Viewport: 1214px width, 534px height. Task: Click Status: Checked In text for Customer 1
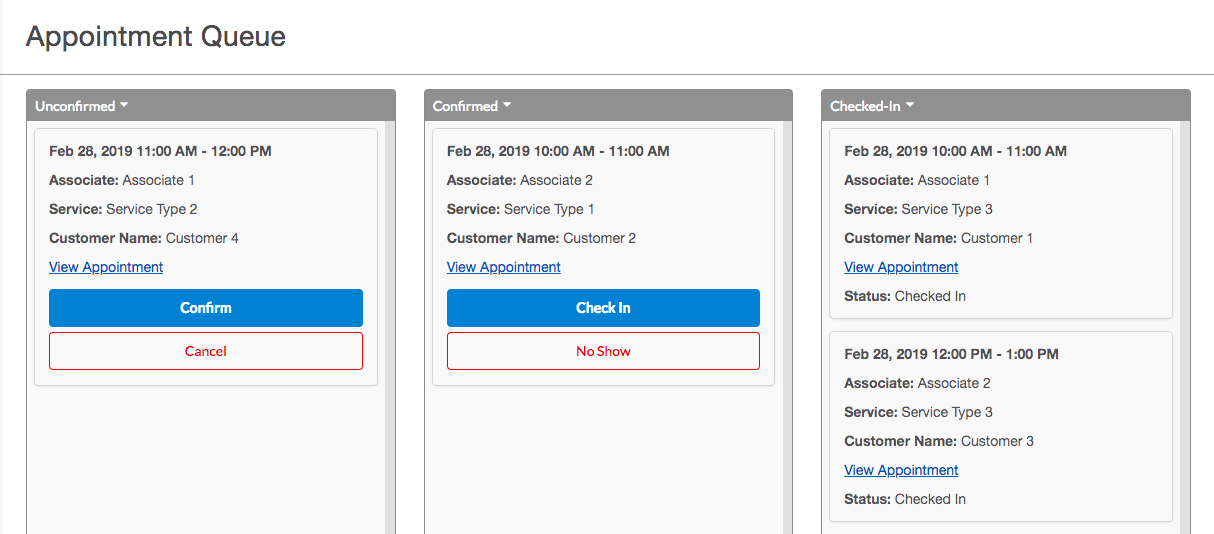point(905,296)
